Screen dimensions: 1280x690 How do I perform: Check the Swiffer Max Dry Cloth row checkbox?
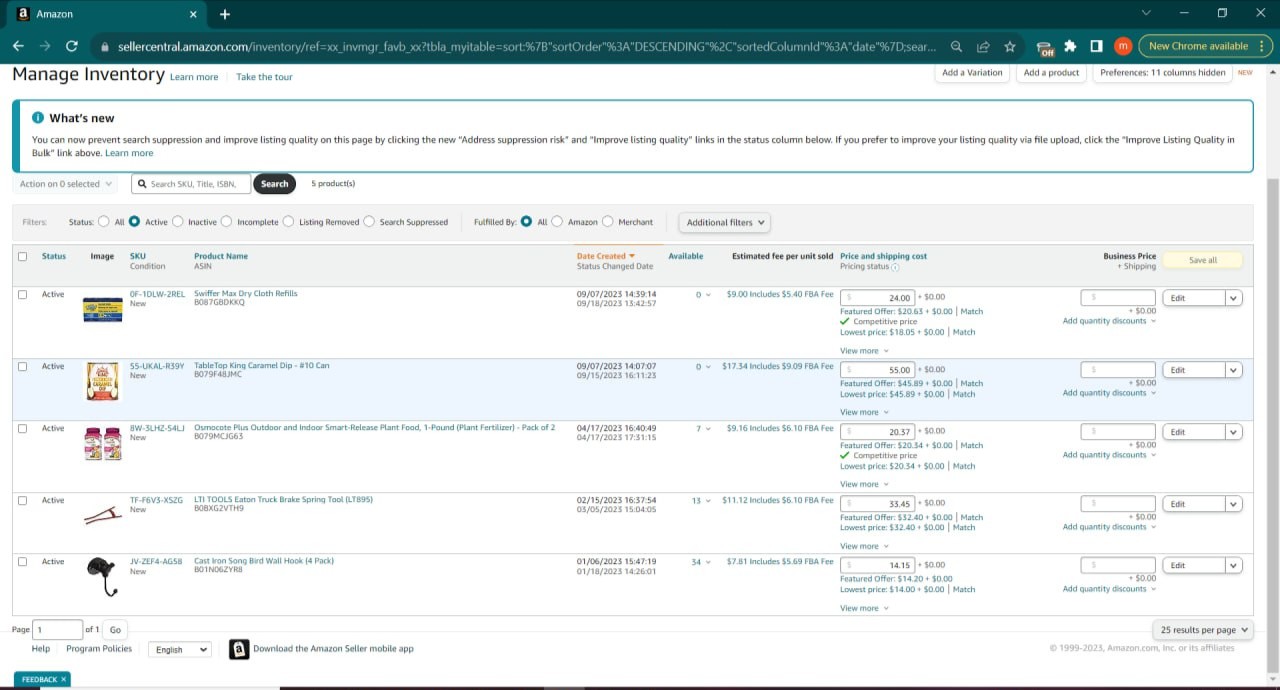click(23, 294)
